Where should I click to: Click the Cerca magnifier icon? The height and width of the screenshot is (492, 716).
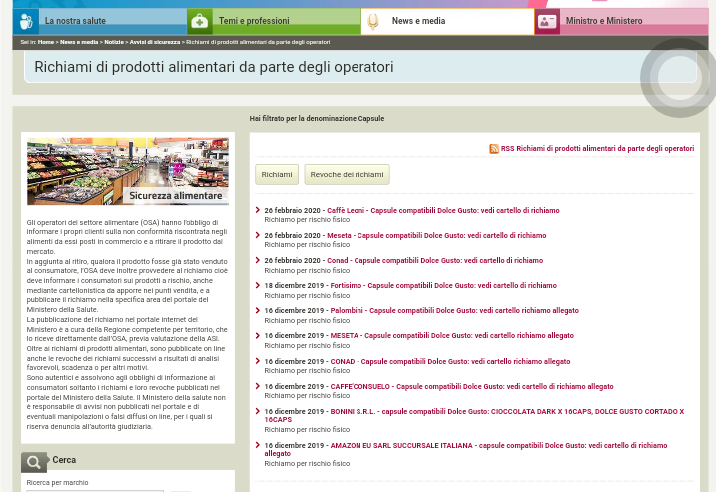33,462
